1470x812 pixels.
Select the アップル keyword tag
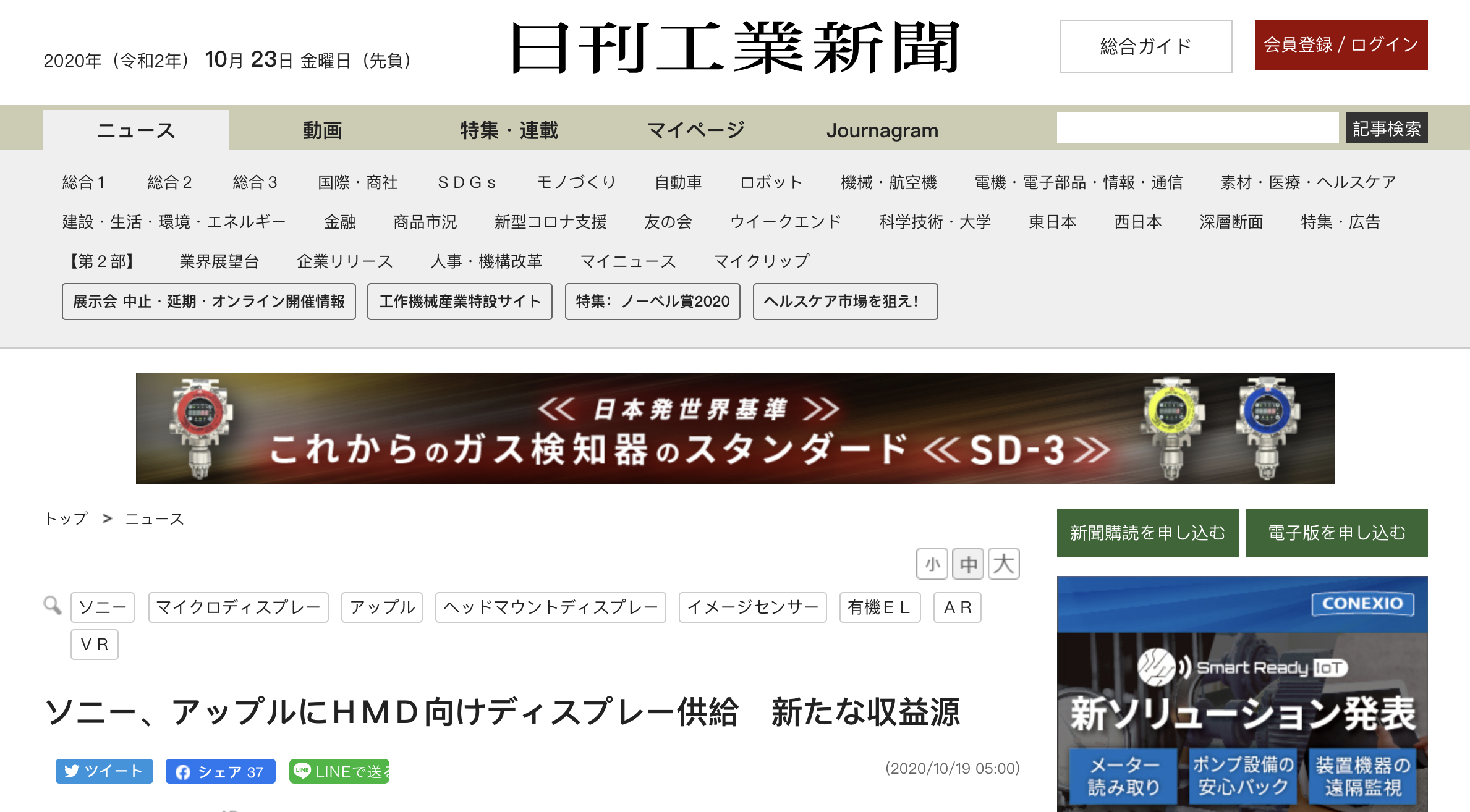click(x=382, y=607)
